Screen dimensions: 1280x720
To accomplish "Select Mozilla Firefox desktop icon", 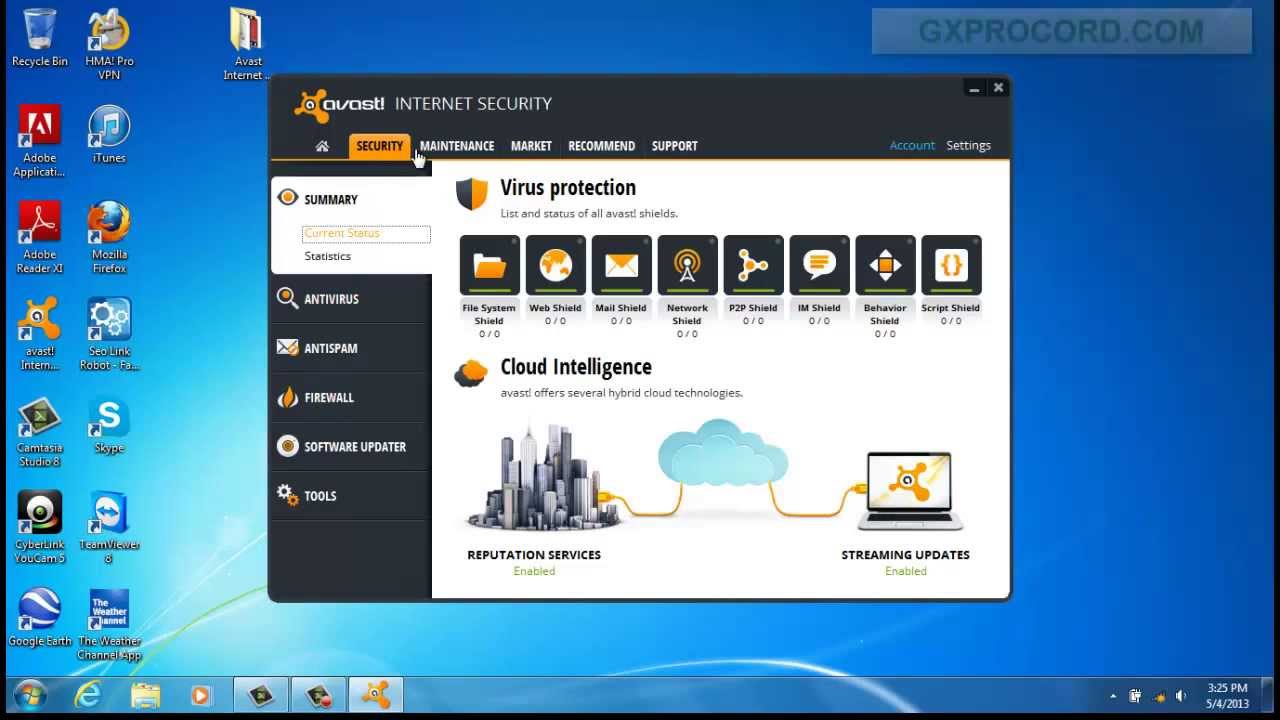I will [x=109, y=238].
